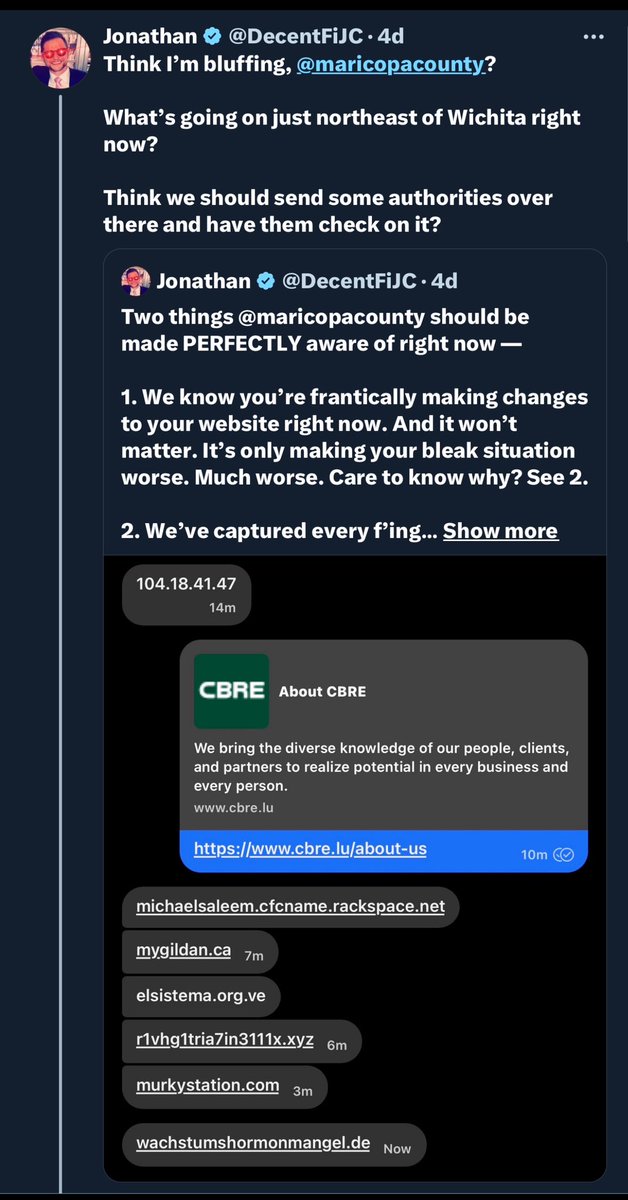The image size is (628, 1200).
Task: Click the r1vhg1tria7in3111x.xyz link
Action: (225, 1040)
